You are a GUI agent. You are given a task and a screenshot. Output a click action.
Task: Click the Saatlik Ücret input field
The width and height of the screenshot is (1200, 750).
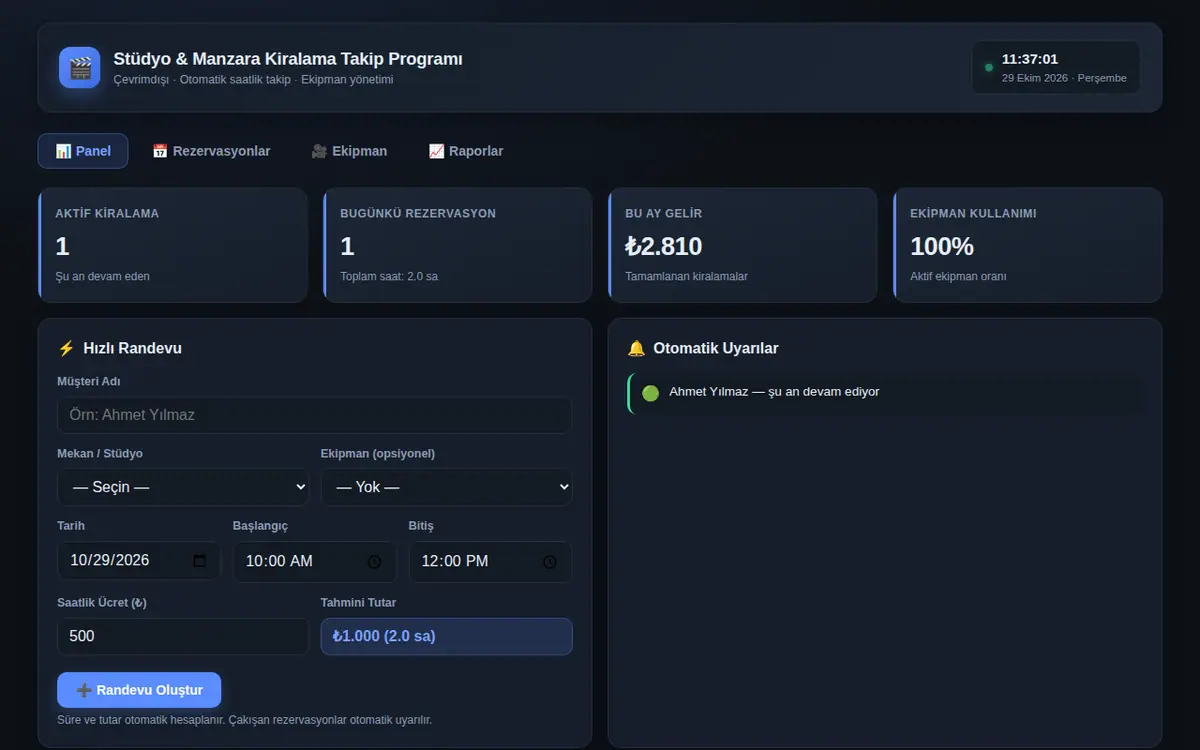[183, 636]
